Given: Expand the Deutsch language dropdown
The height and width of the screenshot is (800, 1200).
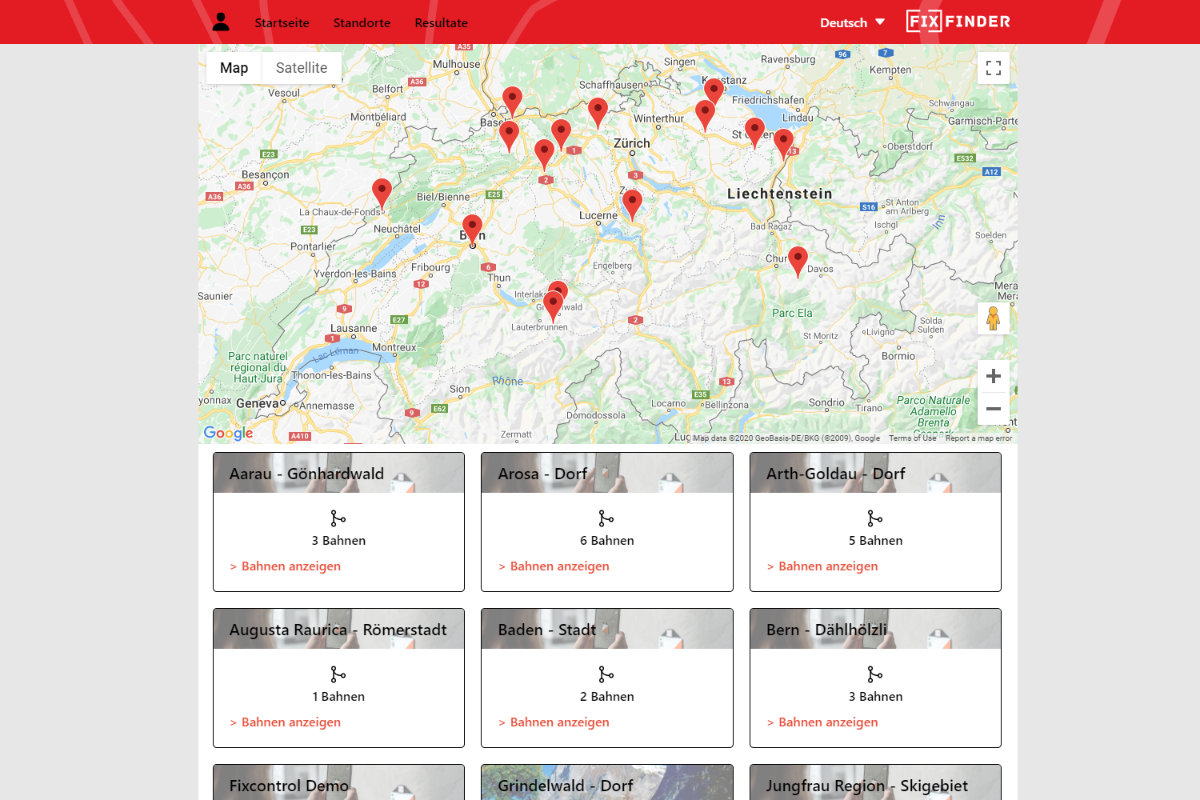Looking at the screenshot, I should point(852,23).
